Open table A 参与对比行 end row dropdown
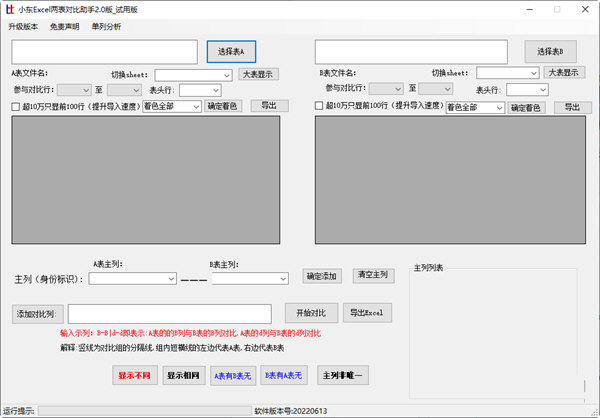The height and width of the screenshot is (418, 600). pos(124,90)
